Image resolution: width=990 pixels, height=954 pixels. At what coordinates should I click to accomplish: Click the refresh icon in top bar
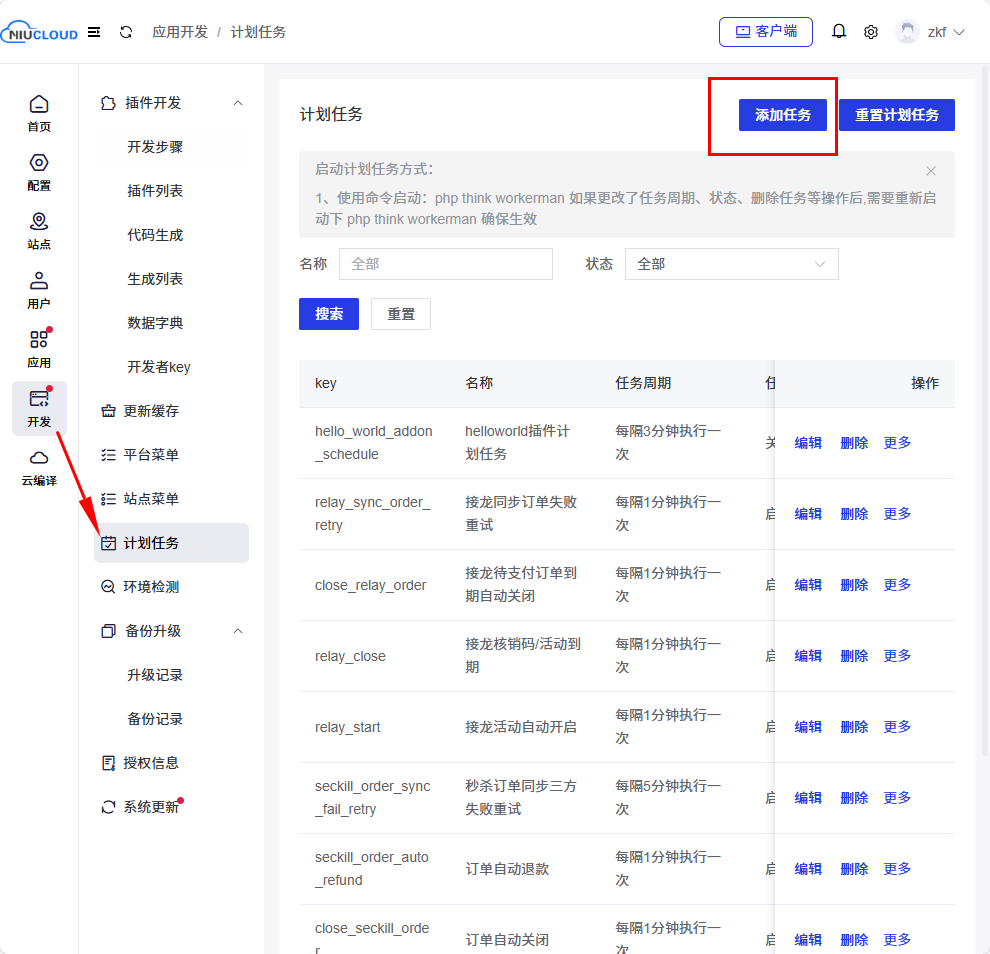coord(126,32)
